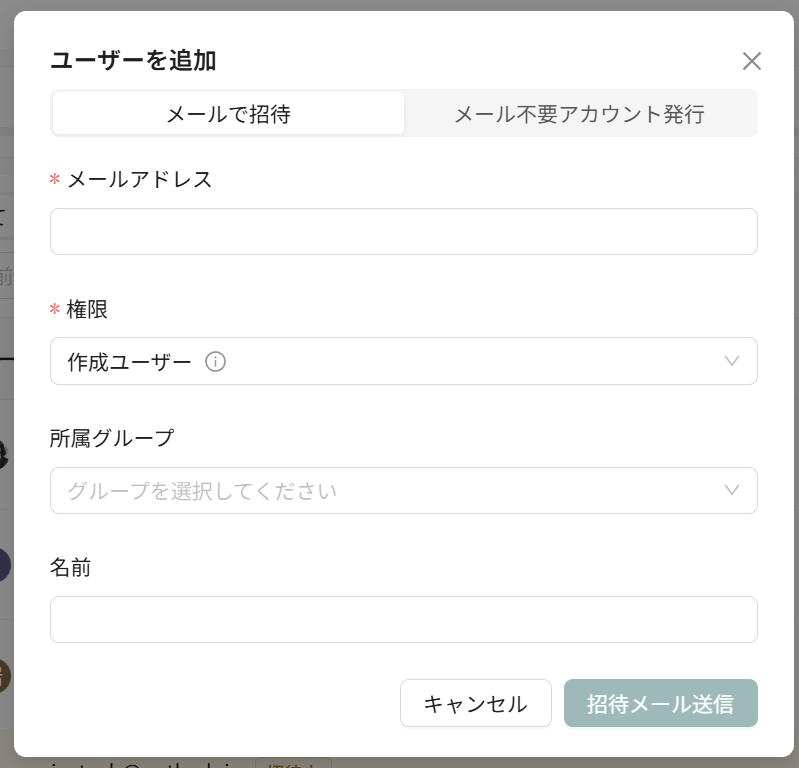Click the info icon beside 作成ユーザー

215,362
